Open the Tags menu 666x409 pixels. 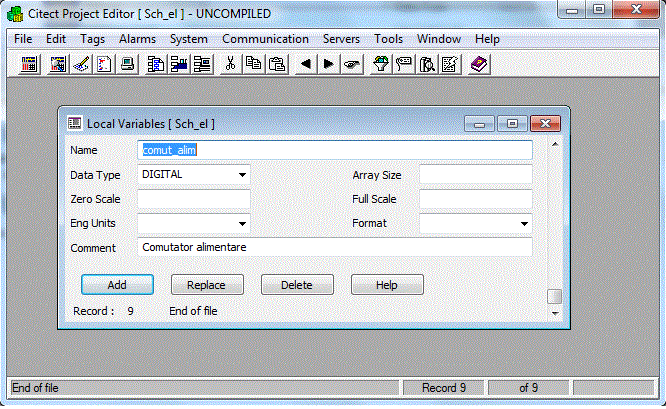tap(92, 39)
